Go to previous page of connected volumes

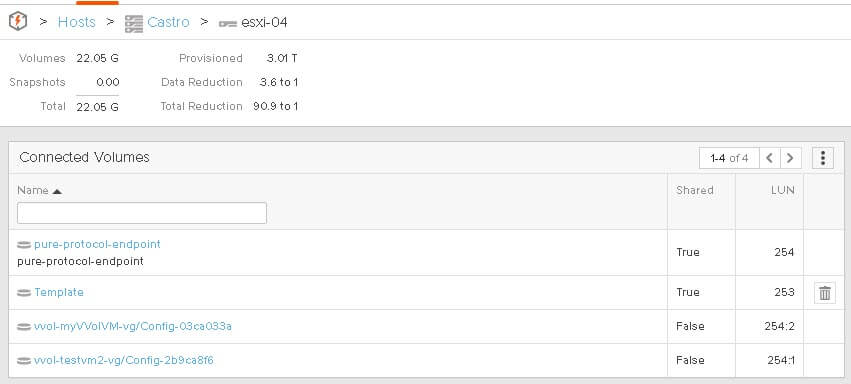pyautogui.click(x=770, y=158)
